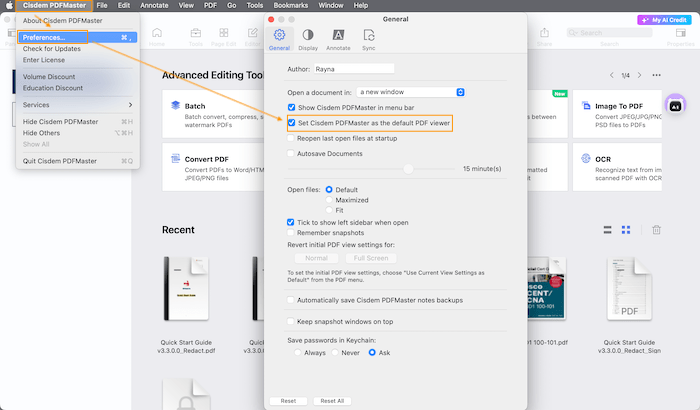
Task: Switch to the Display preferences tab
Action: pyautogui.click(x=308, y=39)
